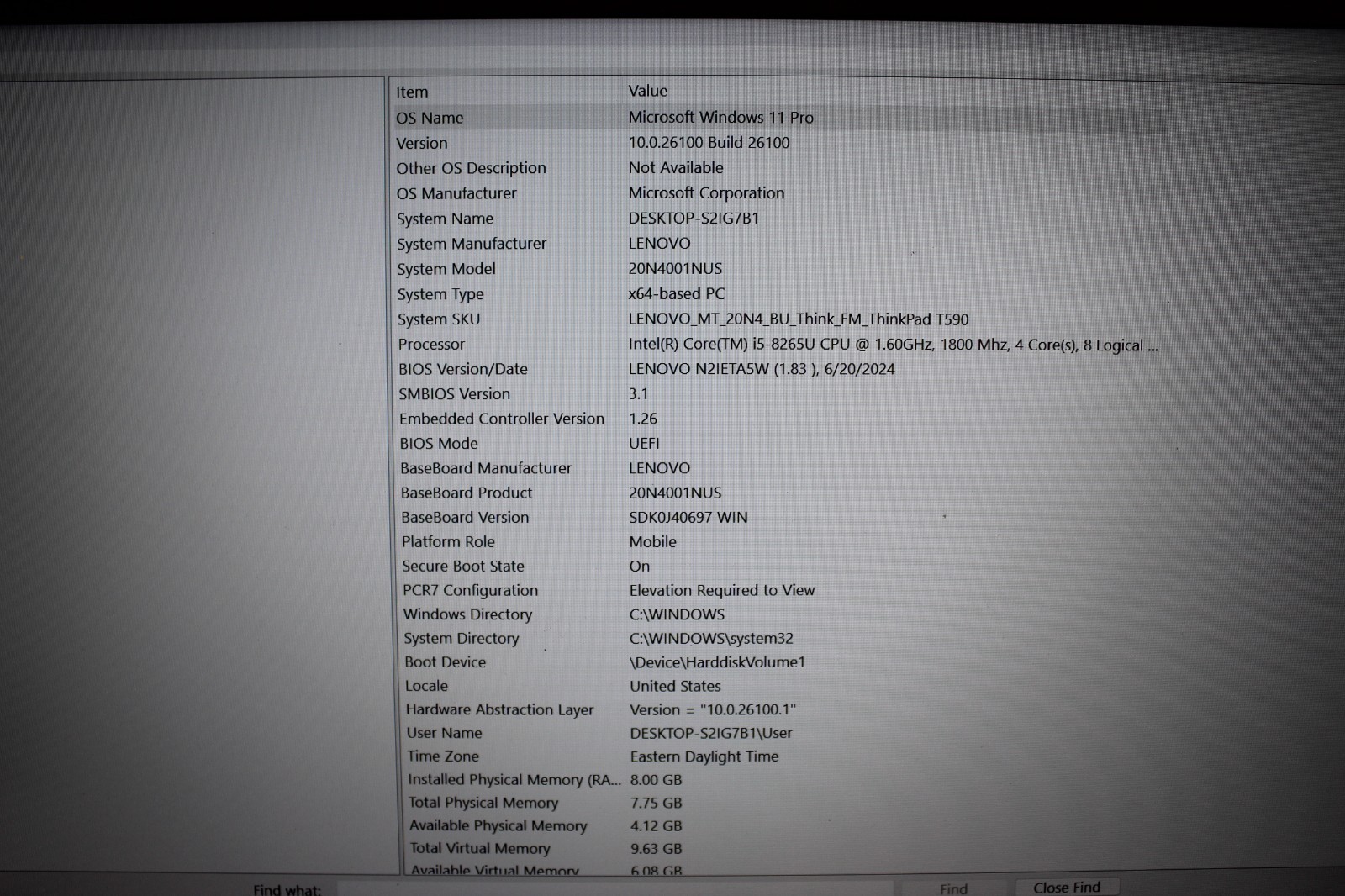Click the value C:\WINDOWS\system32

(711, 639)
